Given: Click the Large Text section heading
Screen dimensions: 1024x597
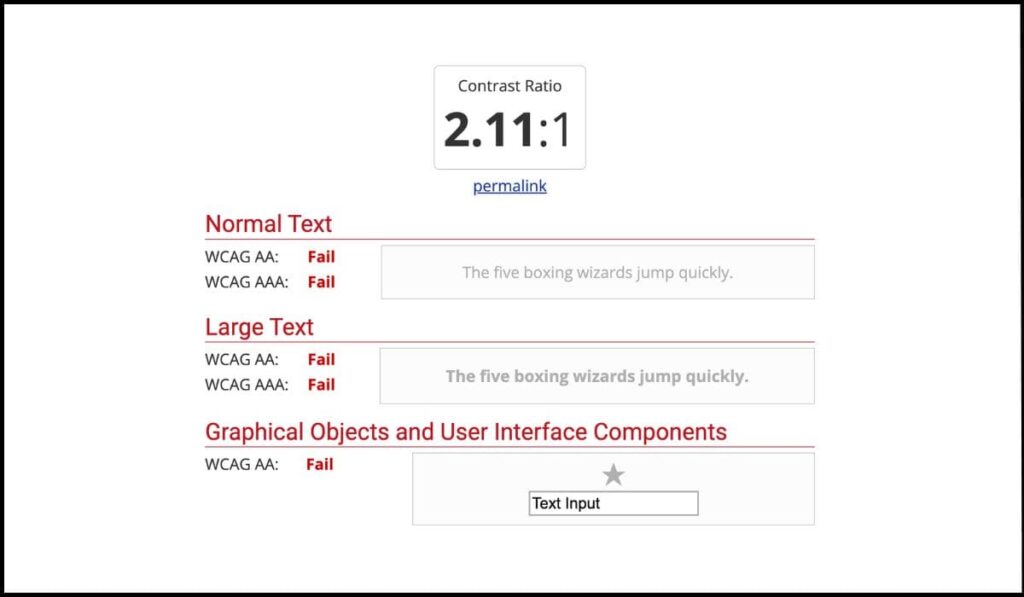Looking at the screenshot, I should point(259,327).
